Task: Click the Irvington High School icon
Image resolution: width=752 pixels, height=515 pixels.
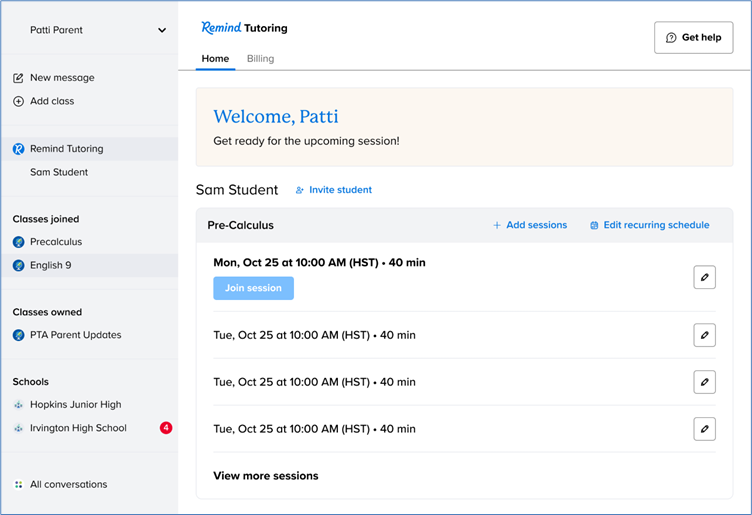Action: (x=18, y=428)
